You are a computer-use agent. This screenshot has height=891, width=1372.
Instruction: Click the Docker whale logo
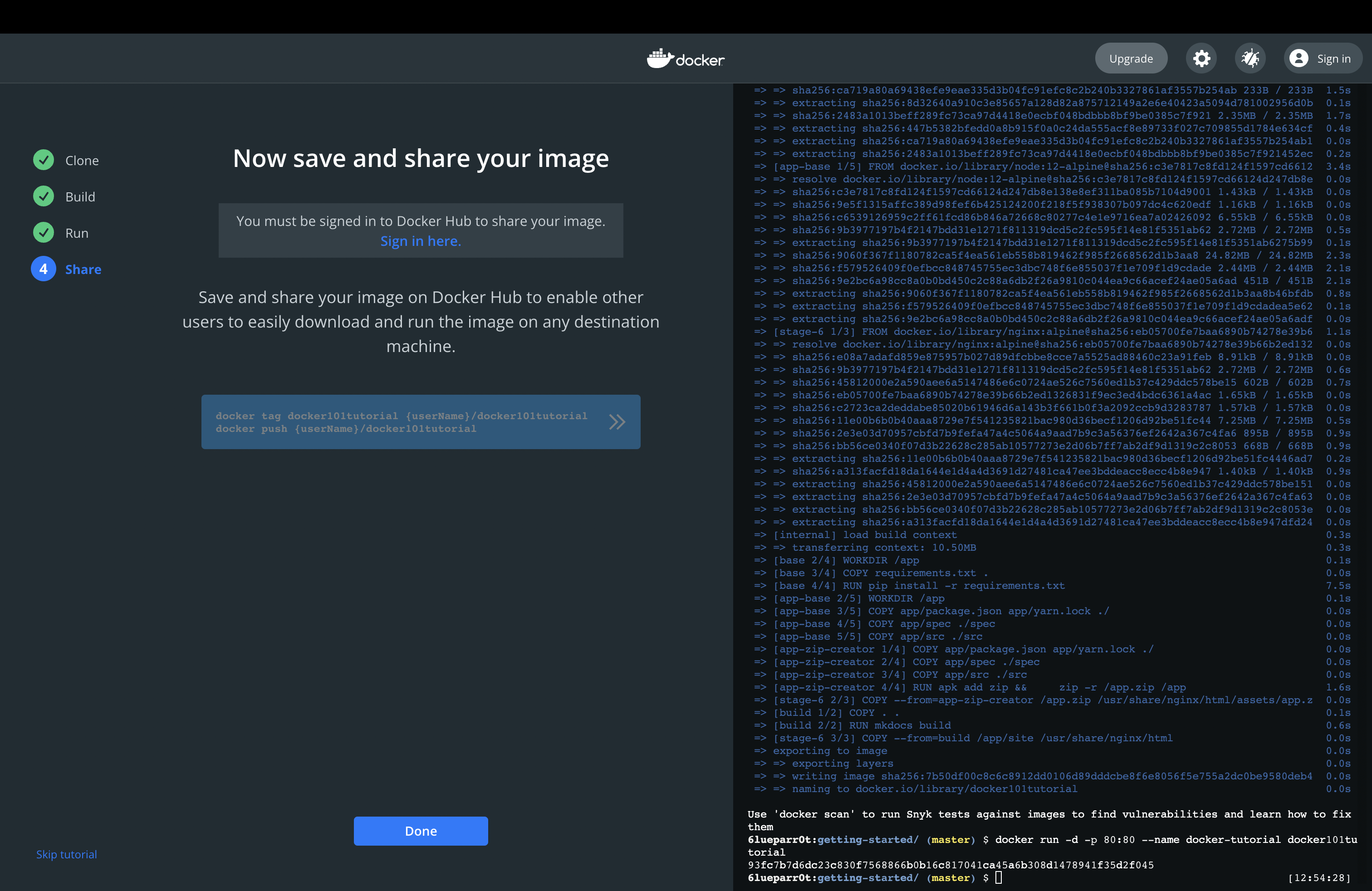pyautogui.click(x=661, y=58)
